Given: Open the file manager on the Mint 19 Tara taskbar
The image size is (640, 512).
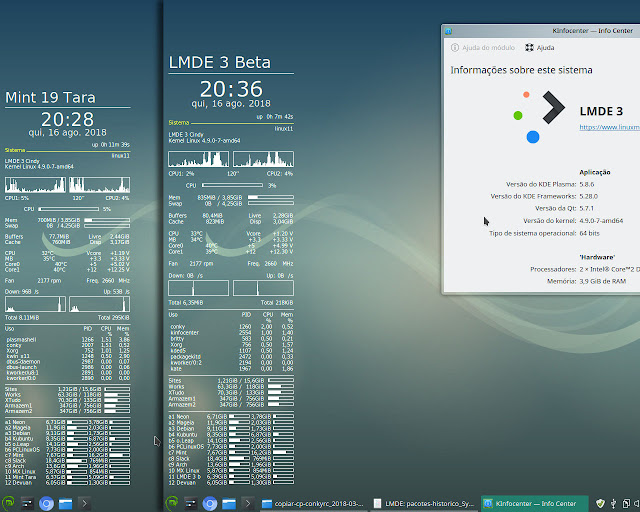Looking at the screenshot, I should click(x=65, y=503).
